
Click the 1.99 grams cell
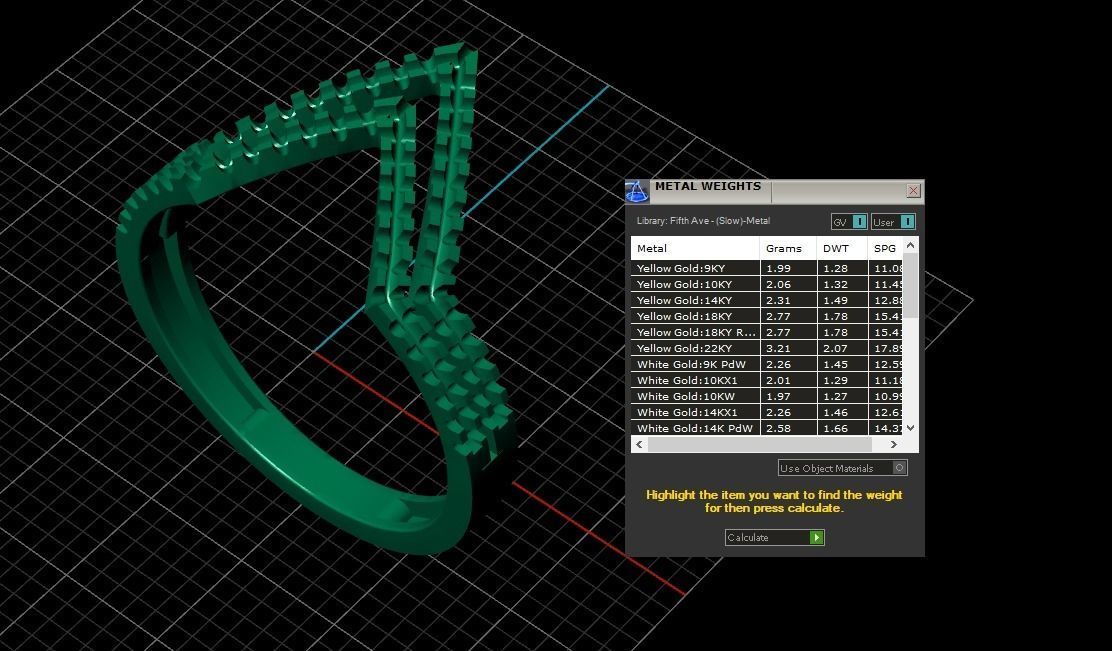click(789, 268)
